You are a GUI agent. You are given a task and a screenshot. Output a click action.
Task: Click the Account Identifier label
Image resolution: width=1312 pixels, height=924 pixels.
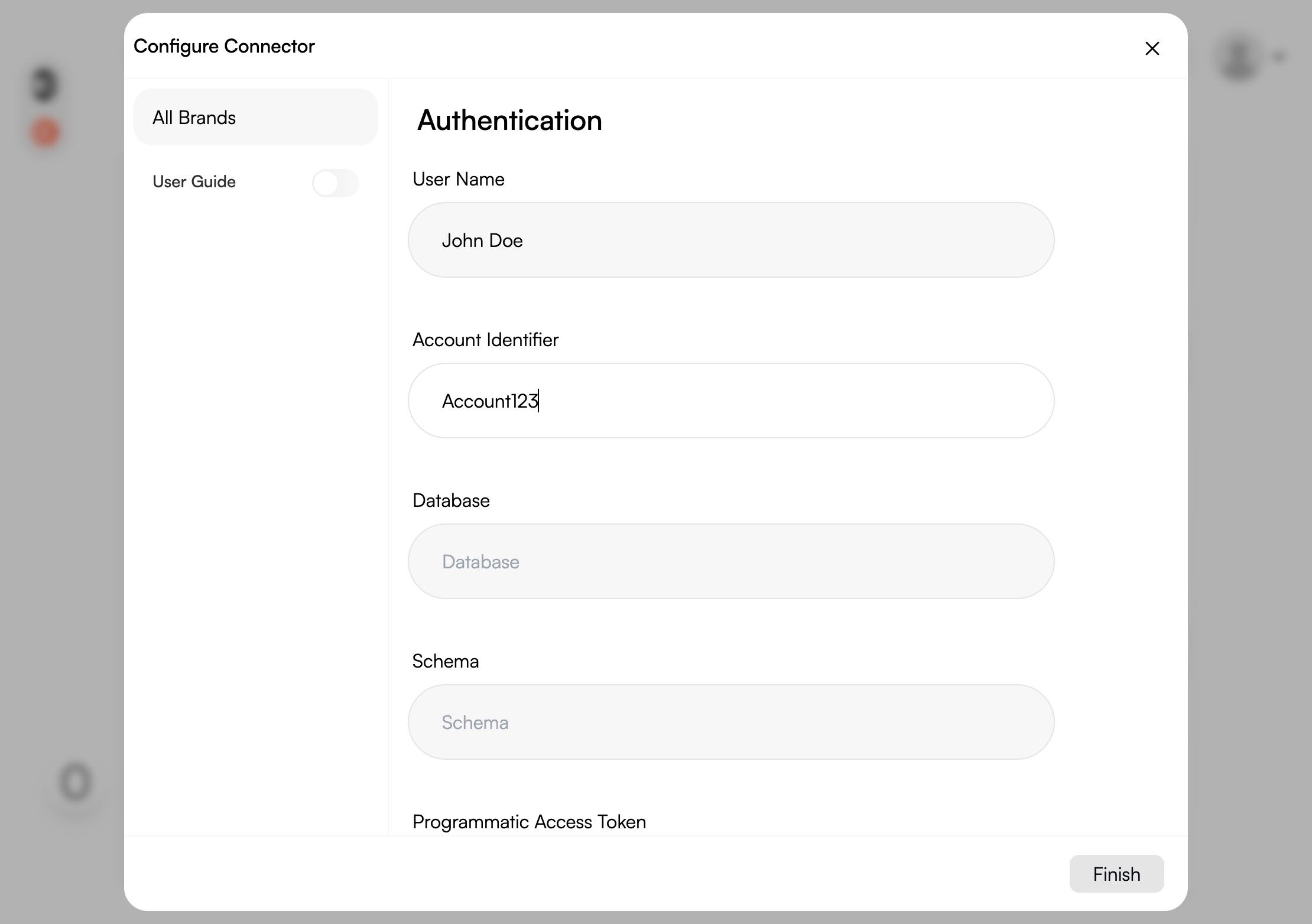tap(485, 340)
